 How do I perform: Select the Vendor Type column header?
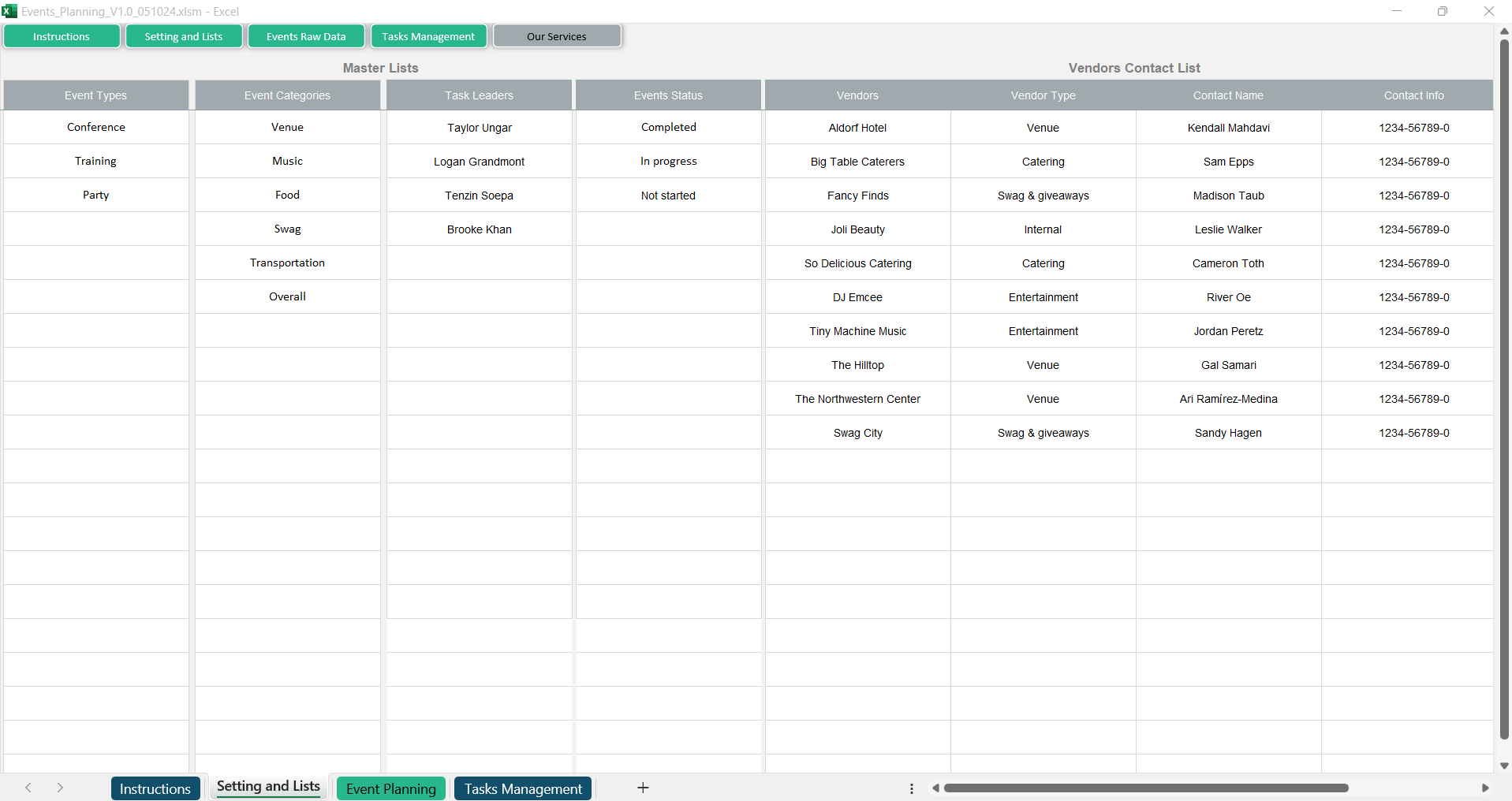tap(1043, 95)
